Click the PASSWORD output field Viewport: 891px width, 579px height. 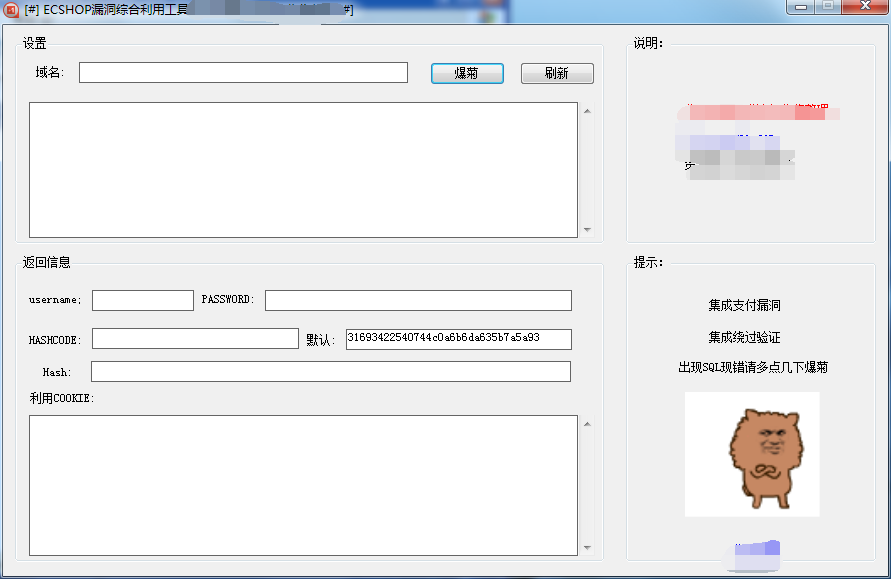pyautogui.click(x=418, y=301)
